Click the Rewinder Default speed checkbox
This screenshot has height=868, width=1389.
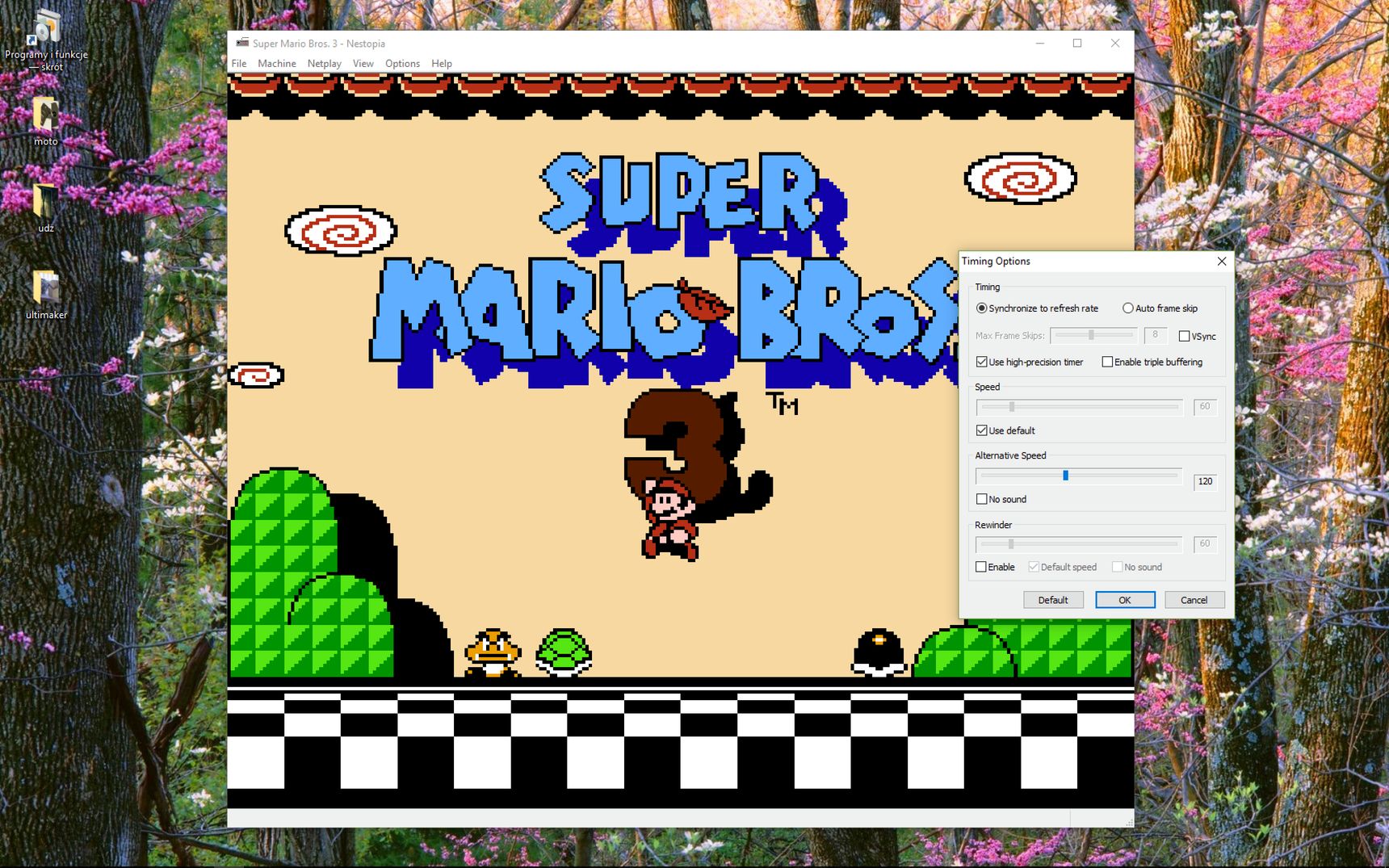coord(1062,567)
